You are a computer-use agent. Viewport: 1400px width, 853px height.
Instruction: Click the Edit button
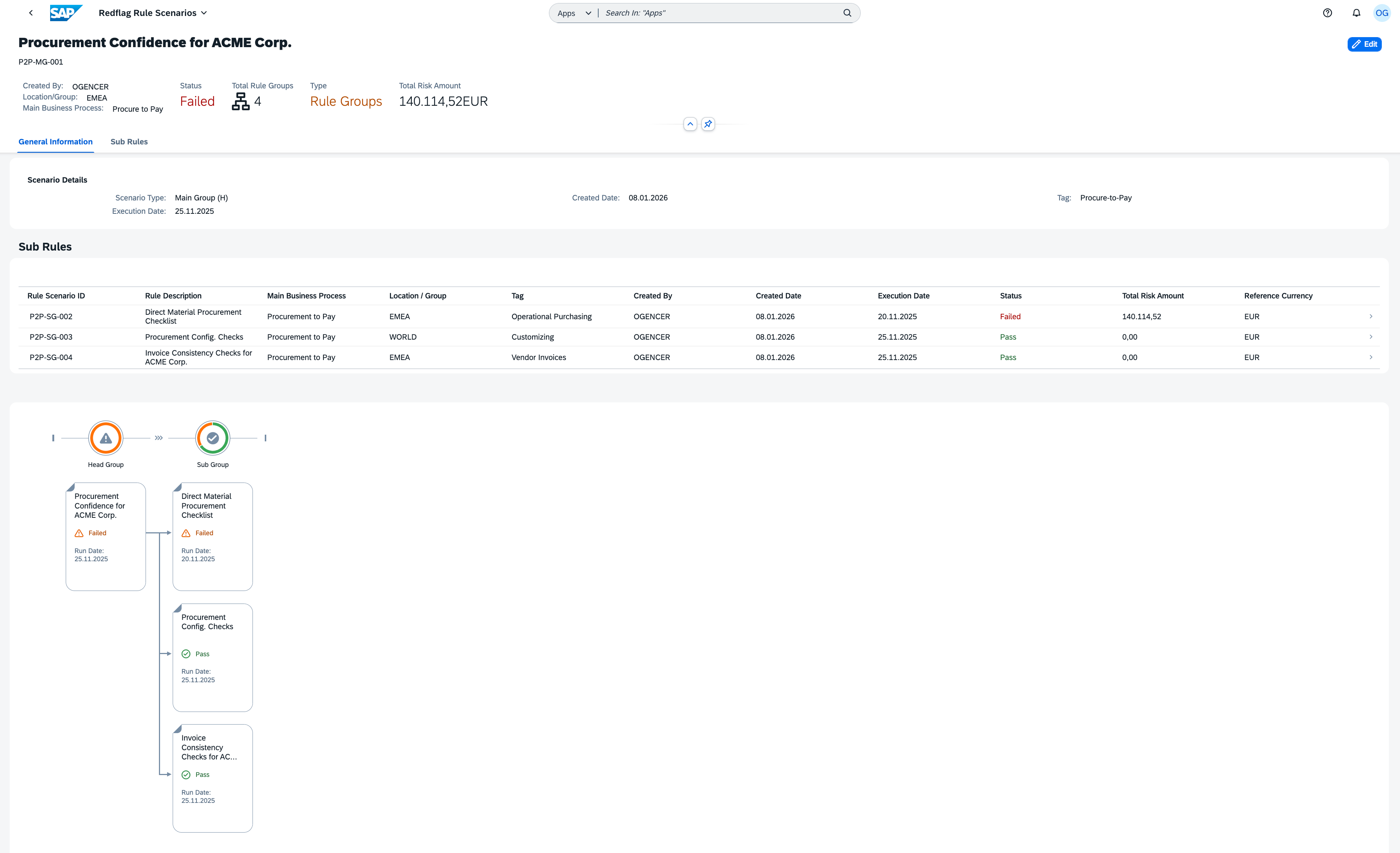(1364, 44)
